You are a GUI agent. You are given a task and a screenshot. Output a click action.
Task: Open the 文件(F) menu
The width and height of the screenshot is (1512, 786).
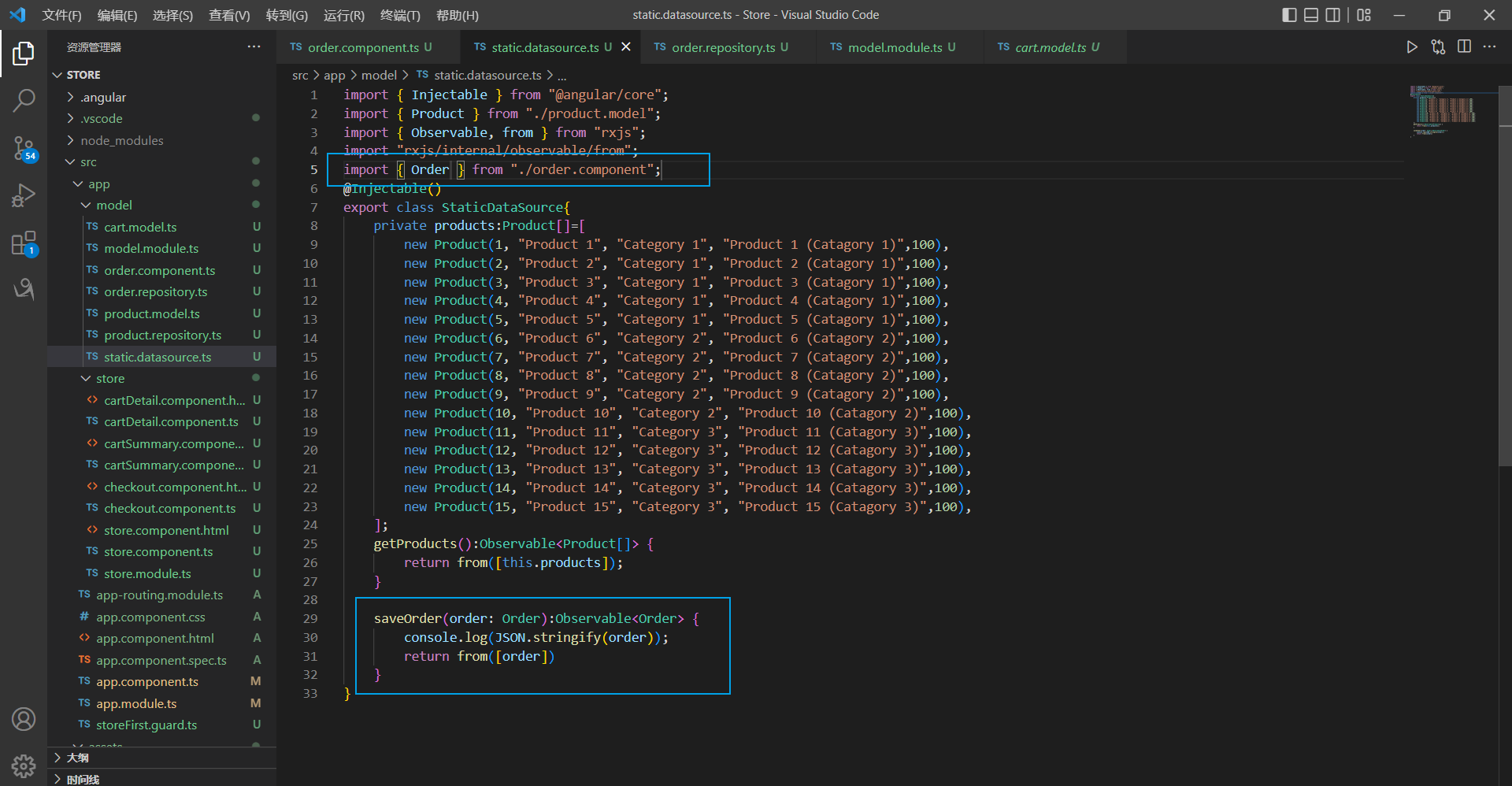(61, 15)
